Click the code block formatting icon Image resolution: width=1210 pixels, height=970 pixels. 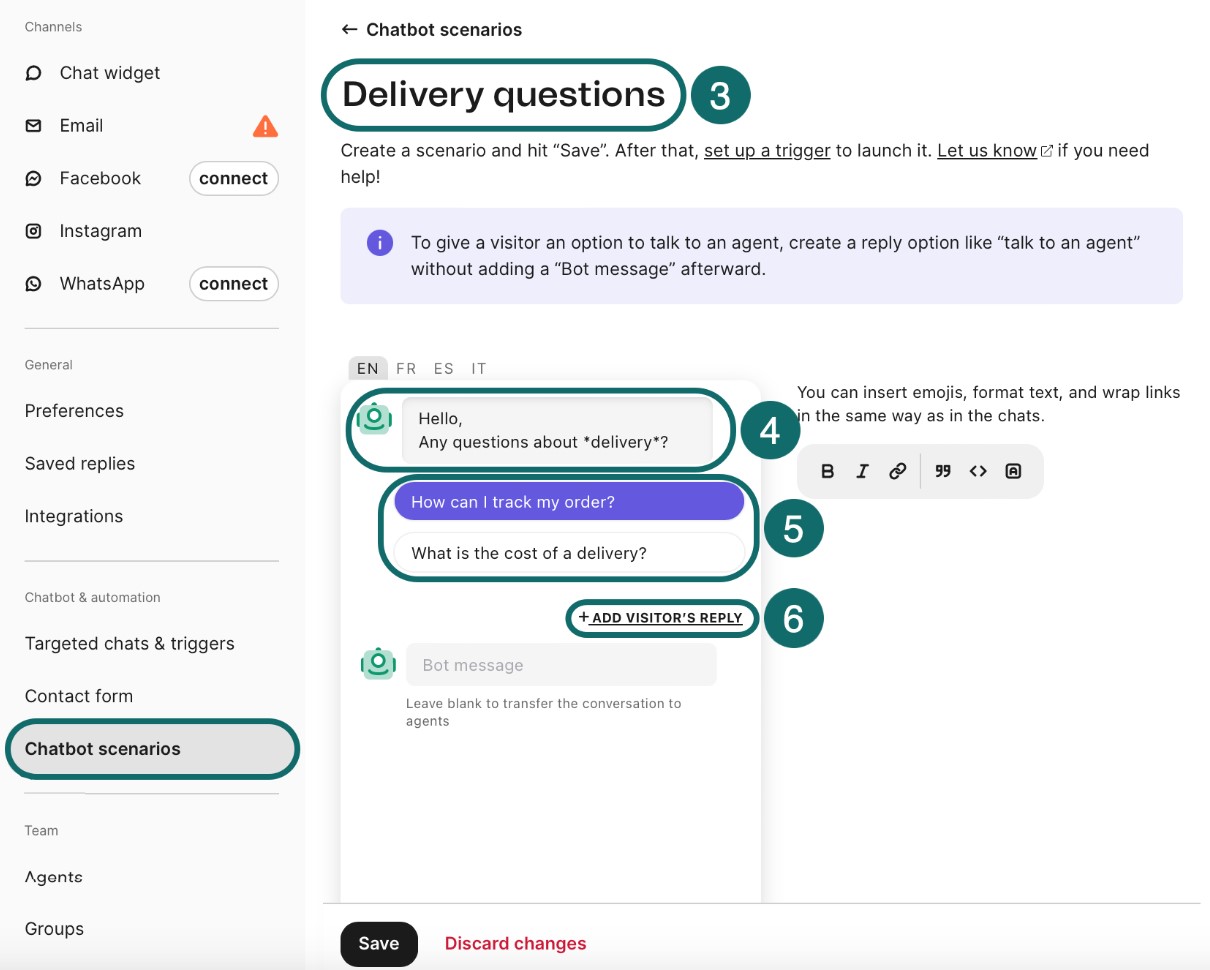point(1013,471)
